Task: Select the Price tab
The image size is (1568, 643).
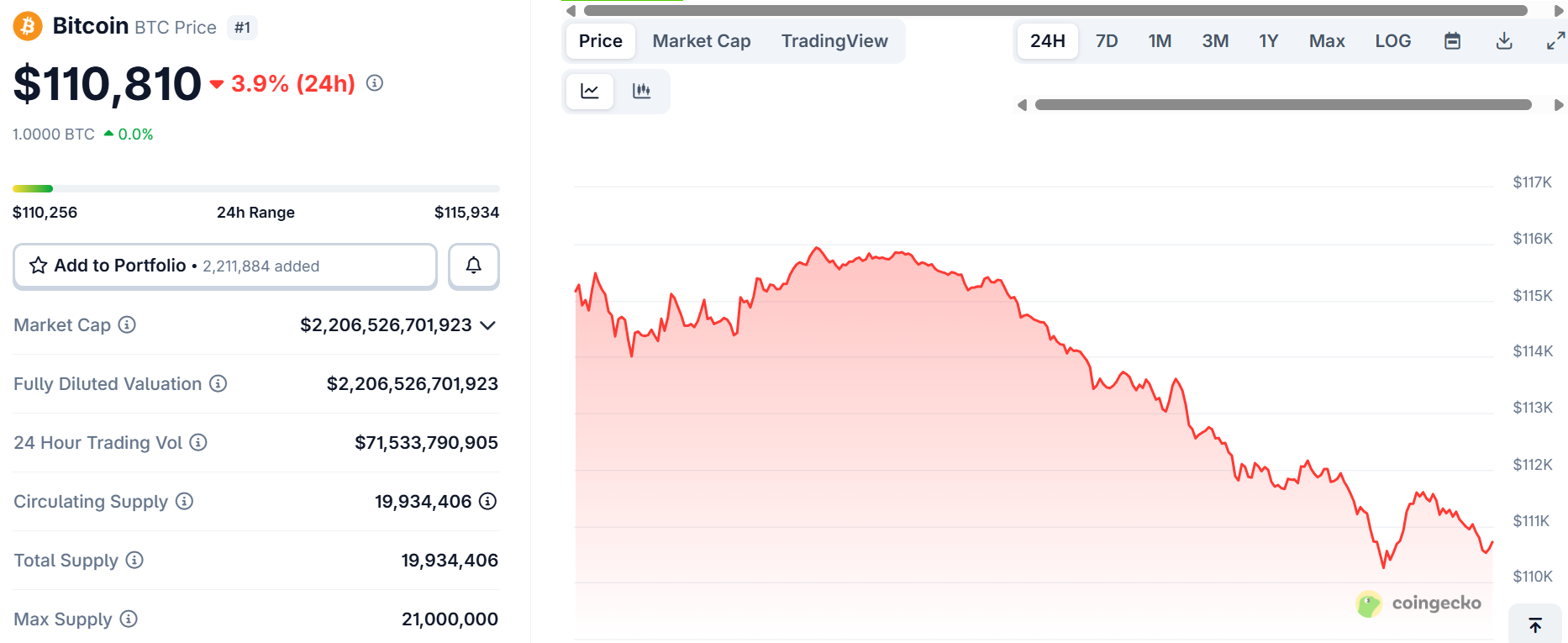Action: click(601, 41)
